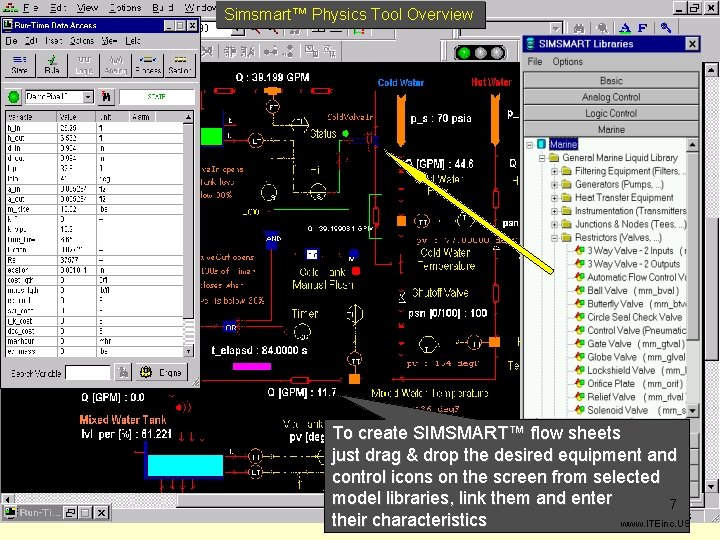Expand Instrumentation (Transmitters) folder

(555, 211)
